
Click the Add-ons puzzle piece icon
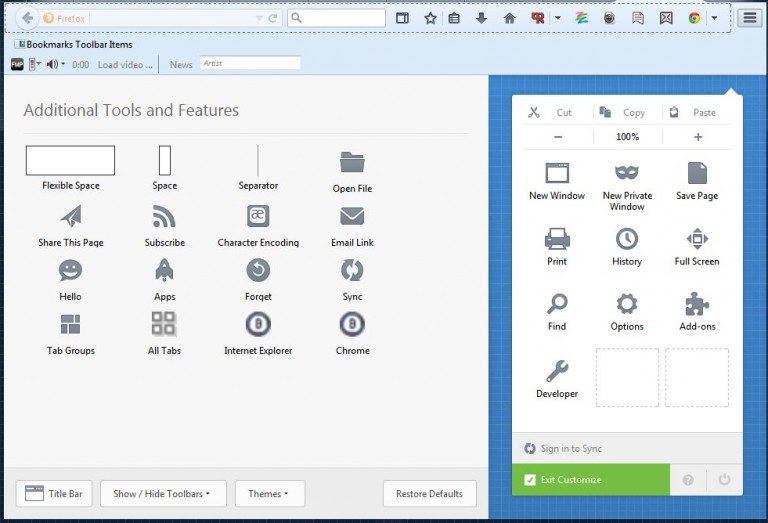pos(697,304)
